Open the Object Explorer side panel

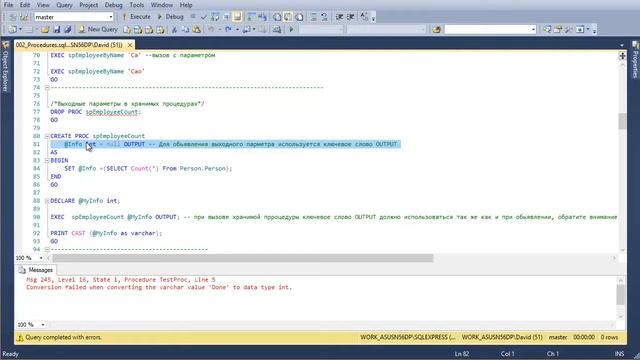pyautogui.click(x=5, y=67)
